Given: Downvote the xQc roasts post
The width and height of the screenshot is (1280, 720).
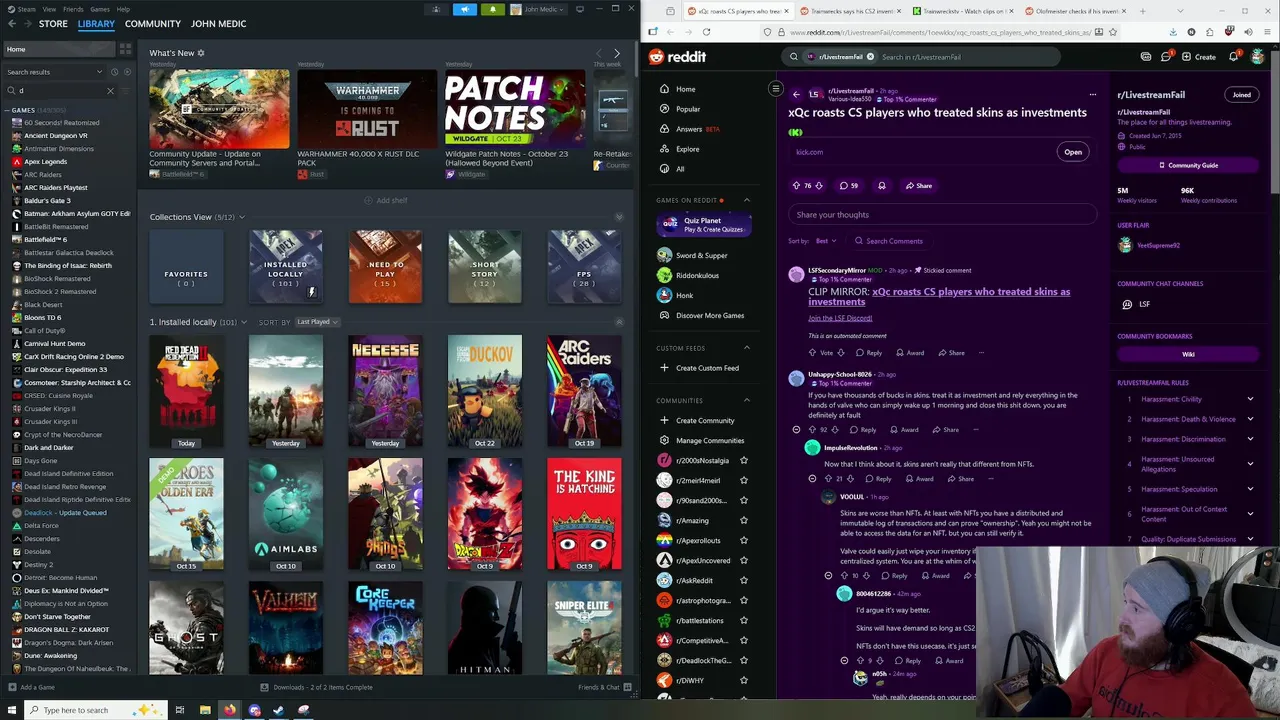Looking at the screenshot, I should coord(819,185).
